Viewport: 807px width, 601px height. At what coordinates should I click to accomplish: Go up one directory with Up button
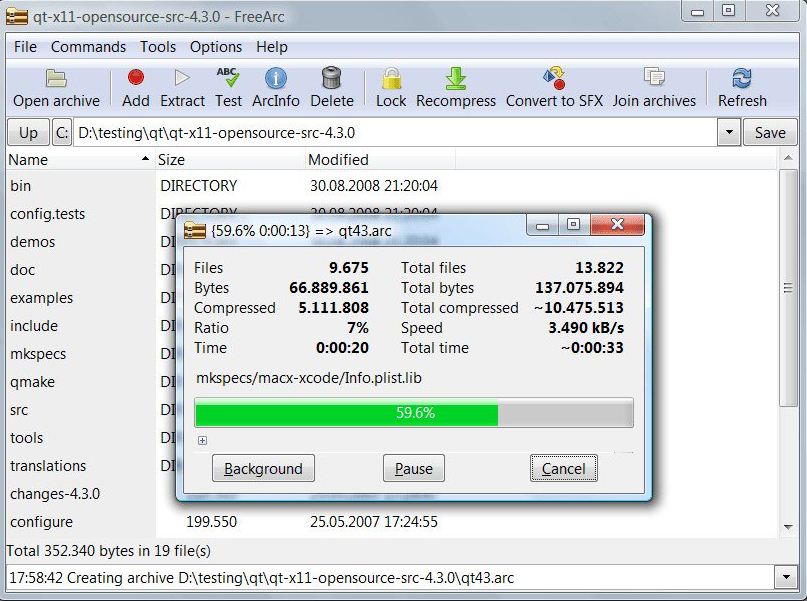point(28,133)
